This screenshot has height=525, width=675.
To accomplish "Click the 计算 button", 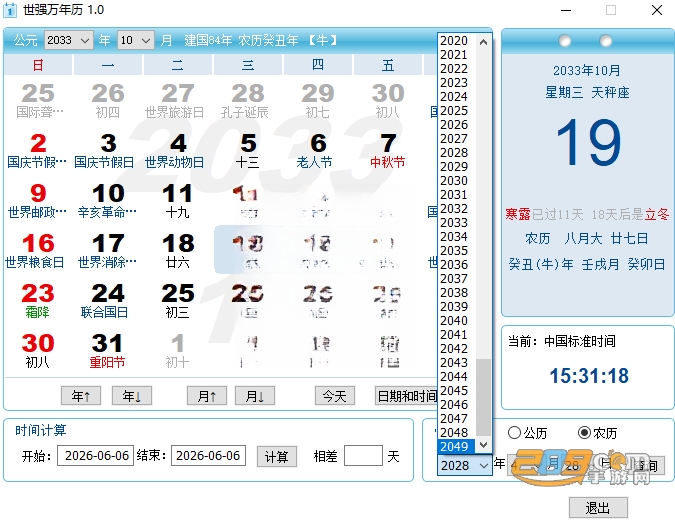I will click(x=277, y=456).
